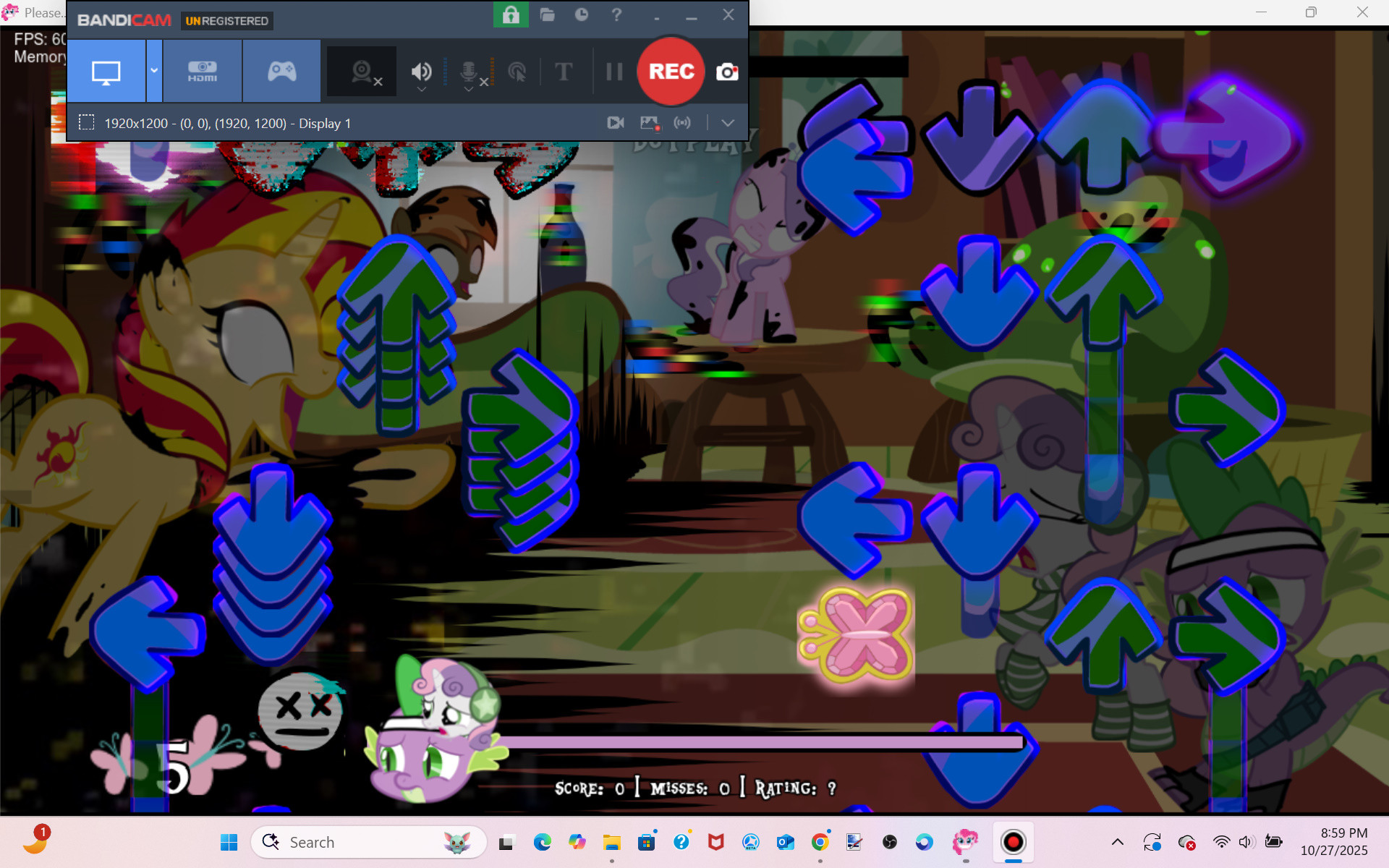Click the pink butterfly gem note
Viewport: 1389px width, 868px height.
(856, 637)
